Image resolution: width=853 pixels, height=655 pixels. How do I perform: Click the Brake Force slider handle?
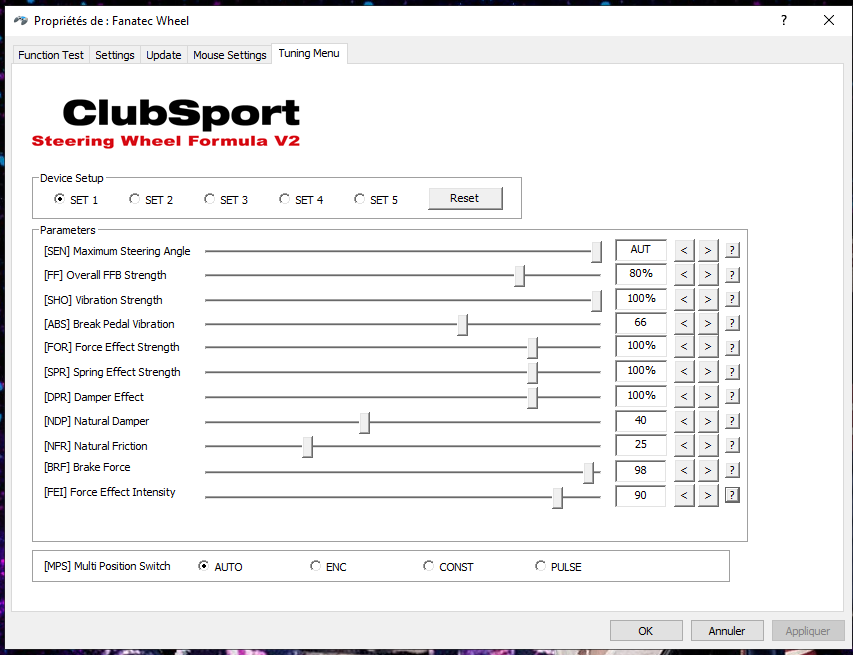(x=588, y=472)
